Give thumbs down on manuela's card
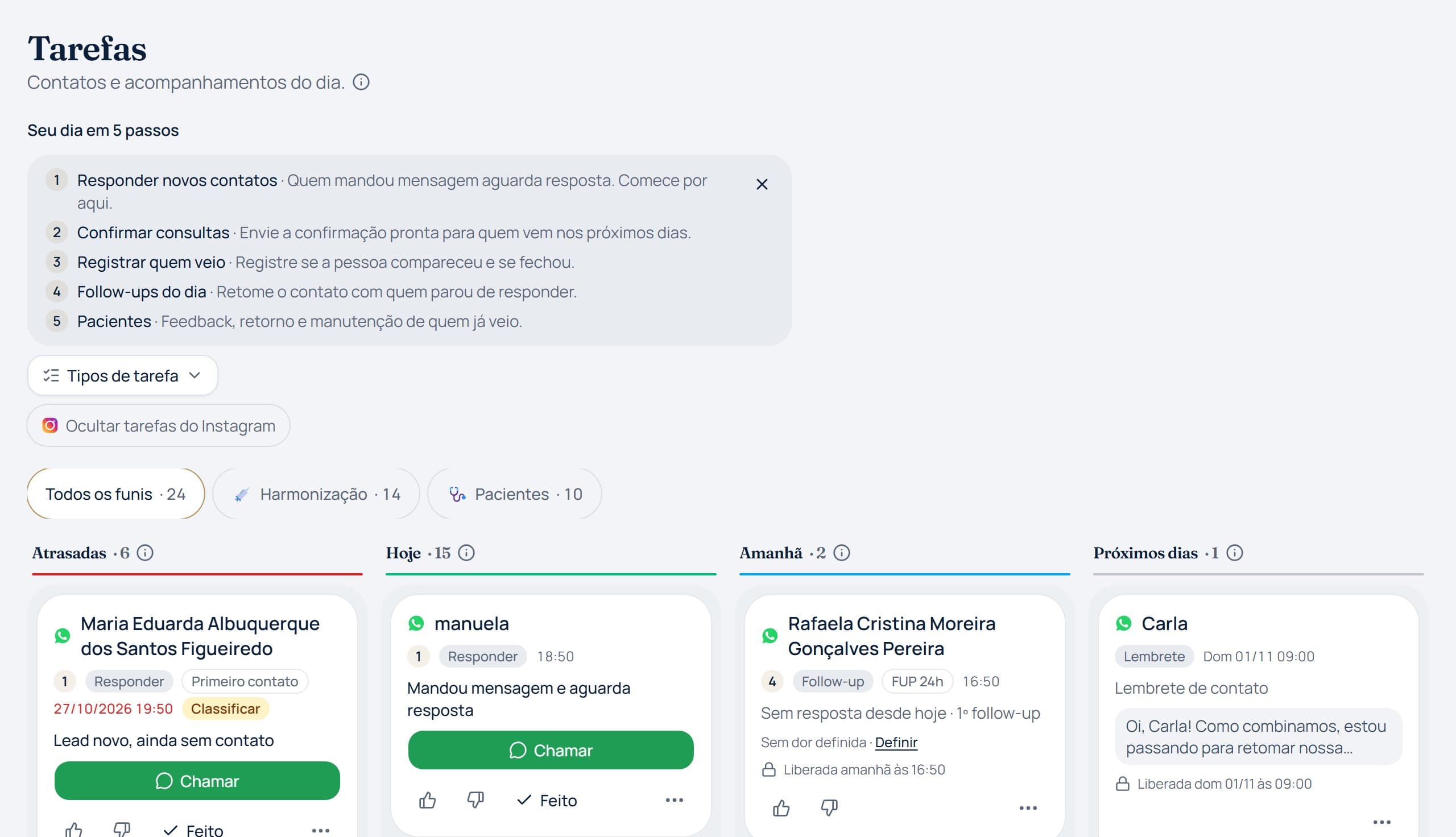The height and width of the screenshot is (837, 1456). (x=475, y=800)
